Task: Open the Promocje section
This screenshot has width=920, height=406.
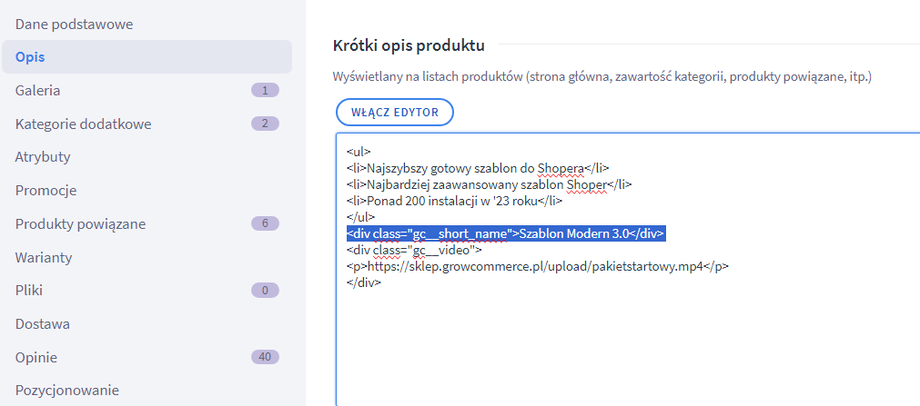Action: (46, 190)
